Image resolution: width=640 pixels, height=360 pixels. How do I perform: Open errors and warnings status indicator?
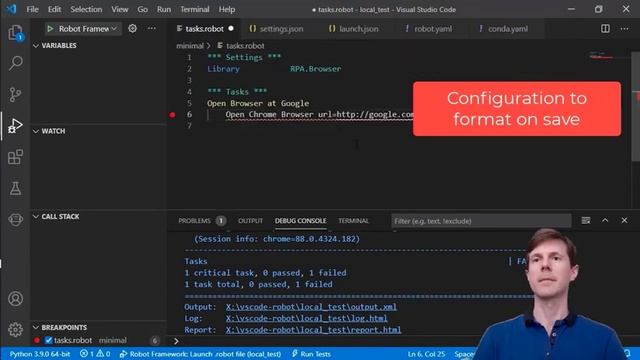(95, 354)
